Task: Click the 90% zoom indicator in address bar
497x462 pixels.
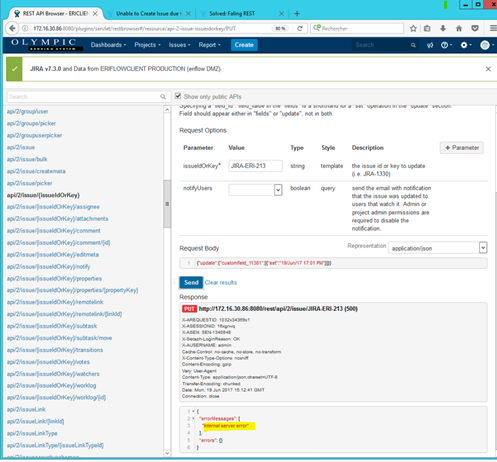Action: pos(280,28)
